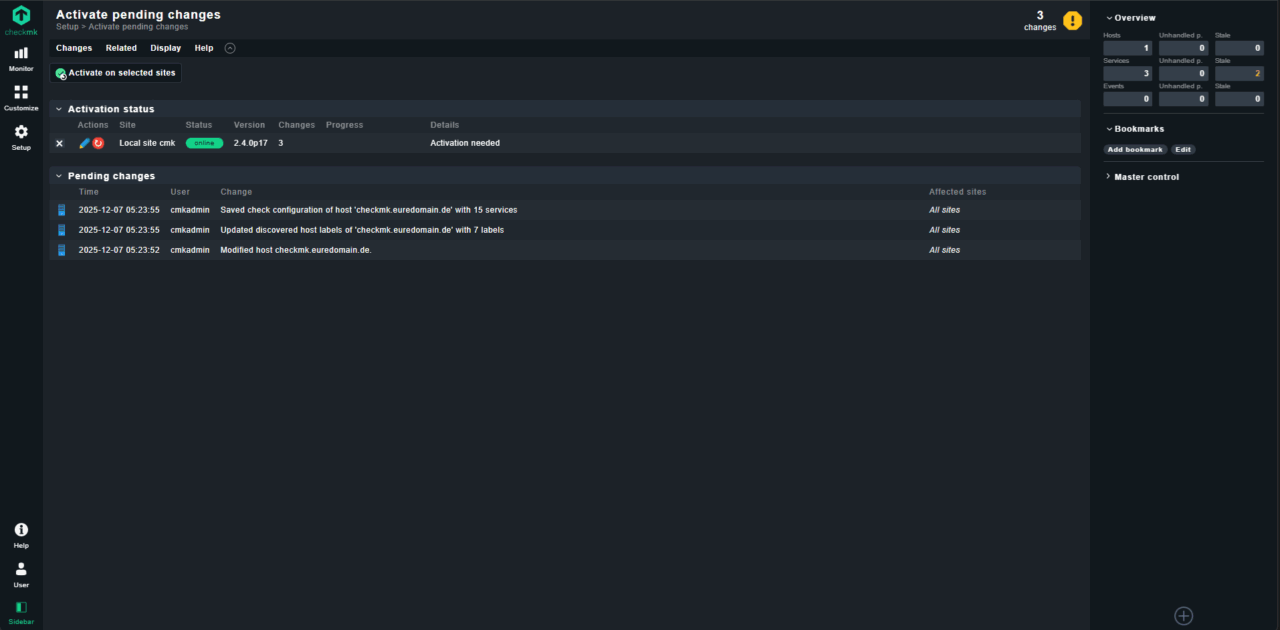Open the Display menu
The image size is (1280, 630).
click(x=165, y=48)
